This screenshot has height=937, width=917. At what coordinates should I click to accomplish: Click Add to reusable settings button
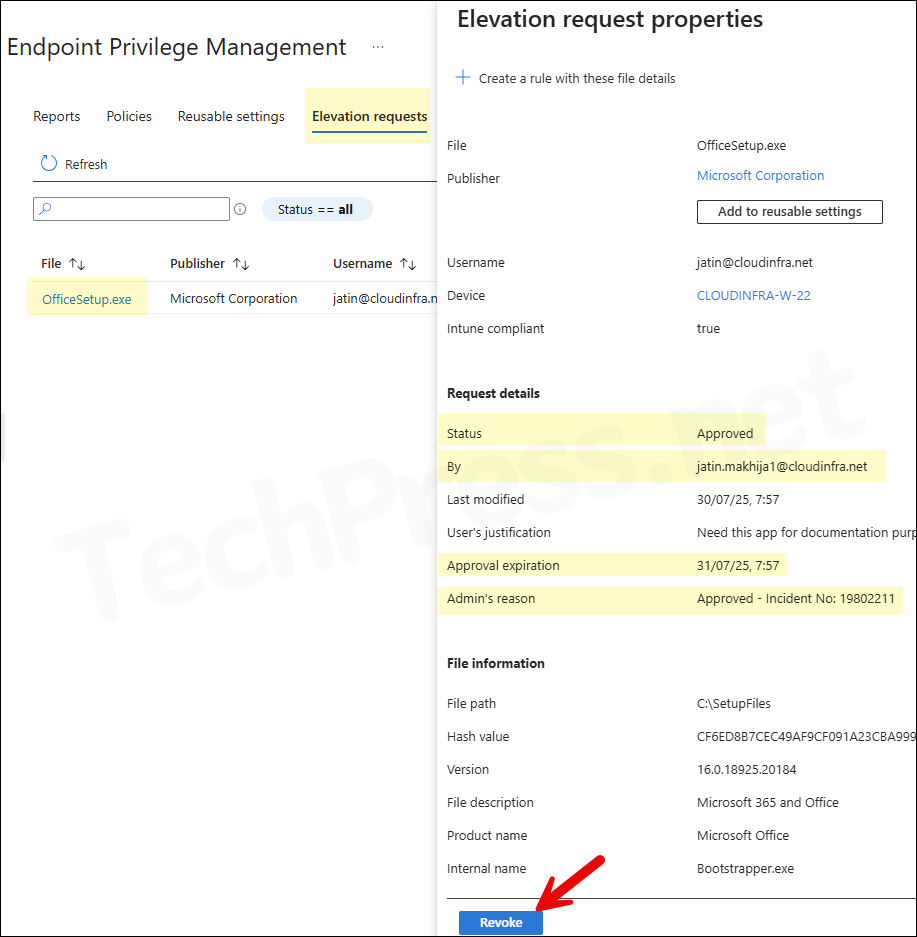click(789, 212)
